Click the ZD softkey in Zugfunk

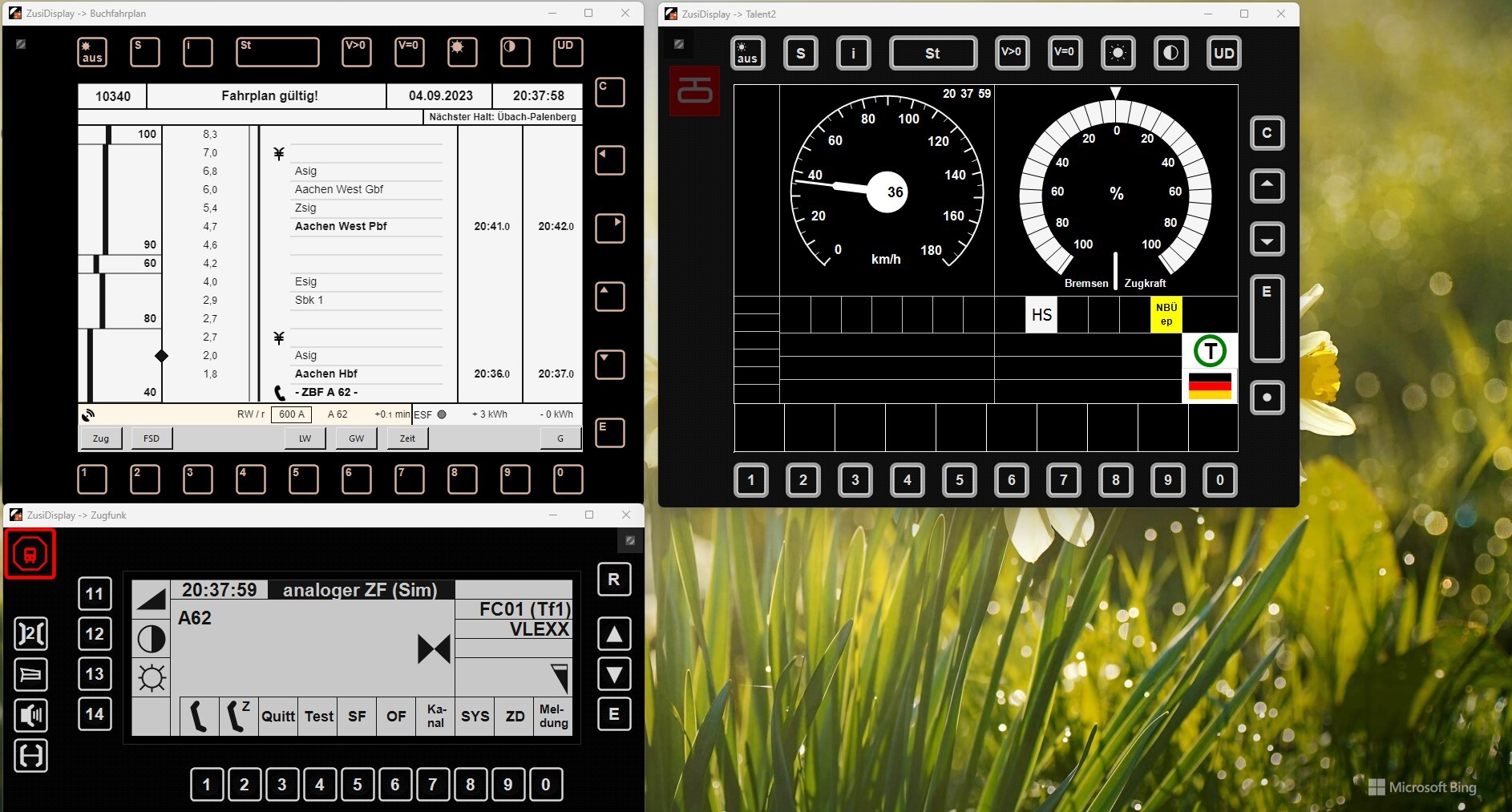click(515, 716)
